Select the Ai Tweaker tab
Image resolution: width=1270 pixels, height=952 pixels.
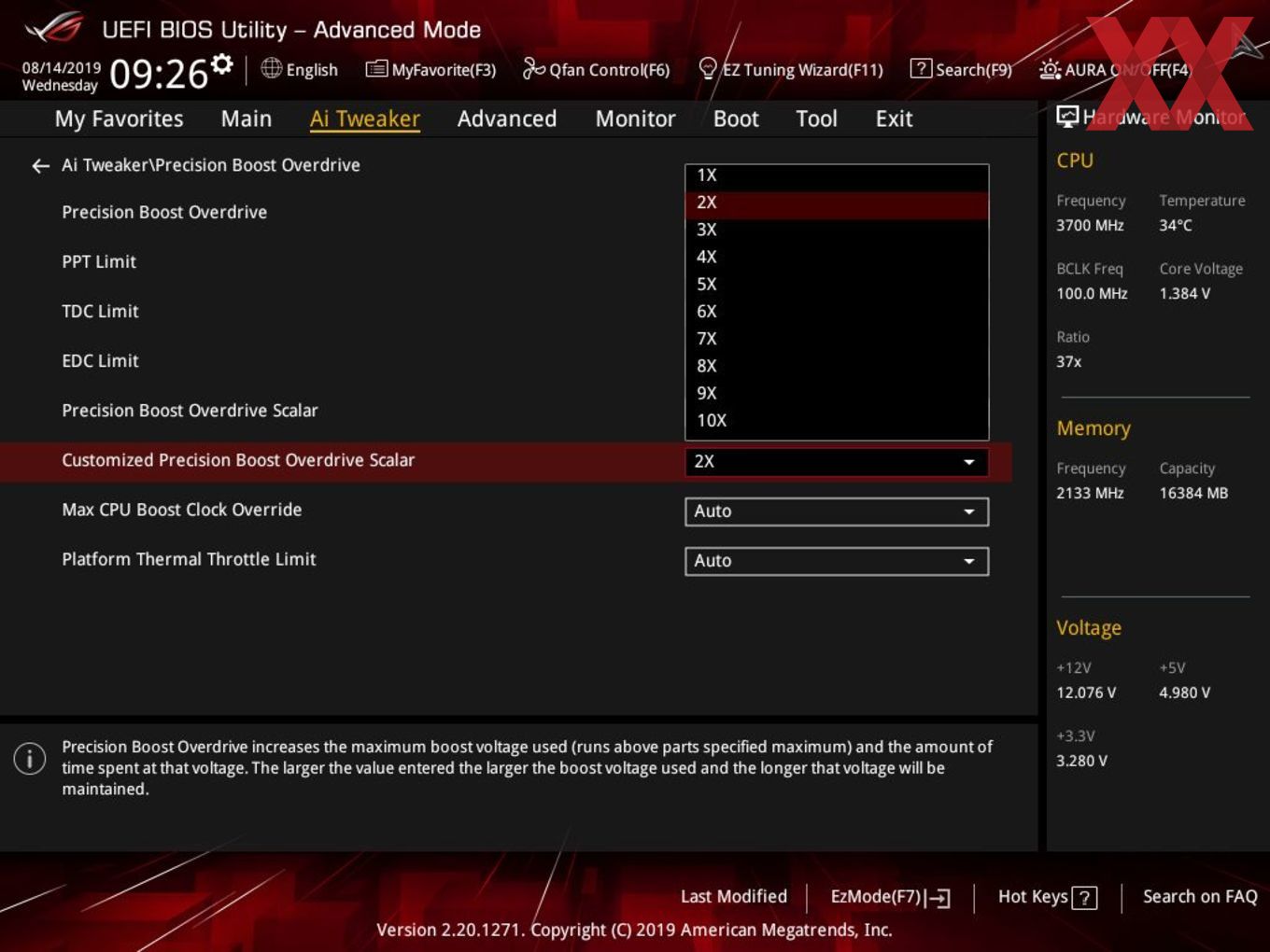pyautogui.click(x=365, y=119)
